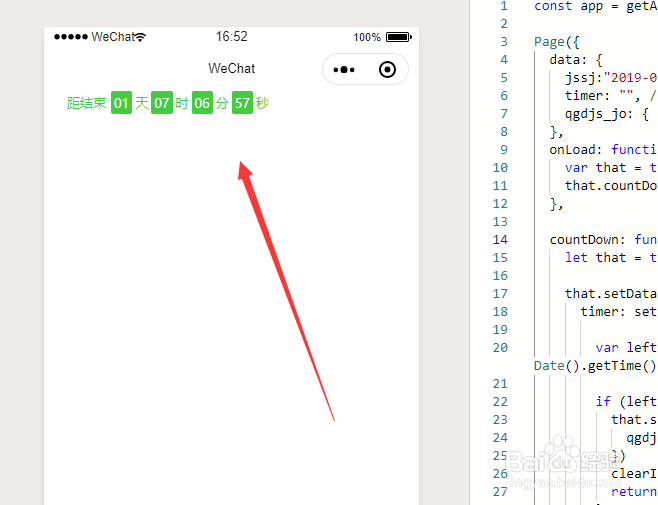Click the onLoad function on line 9
The width and height of the screenshot is (658, 505).
(x=603, y=150)
